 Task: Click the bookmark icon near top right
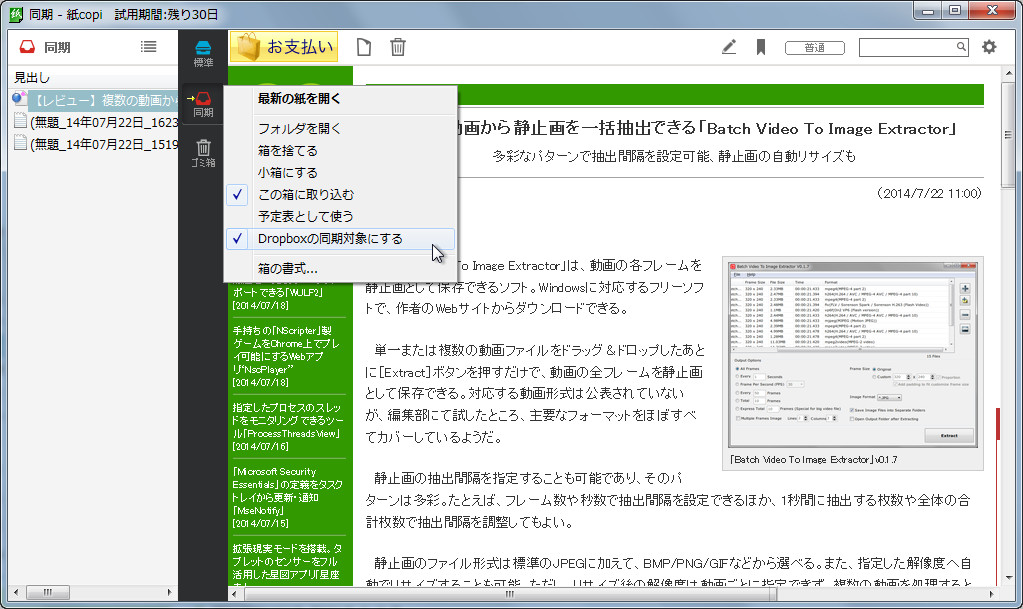coord(761,46)
